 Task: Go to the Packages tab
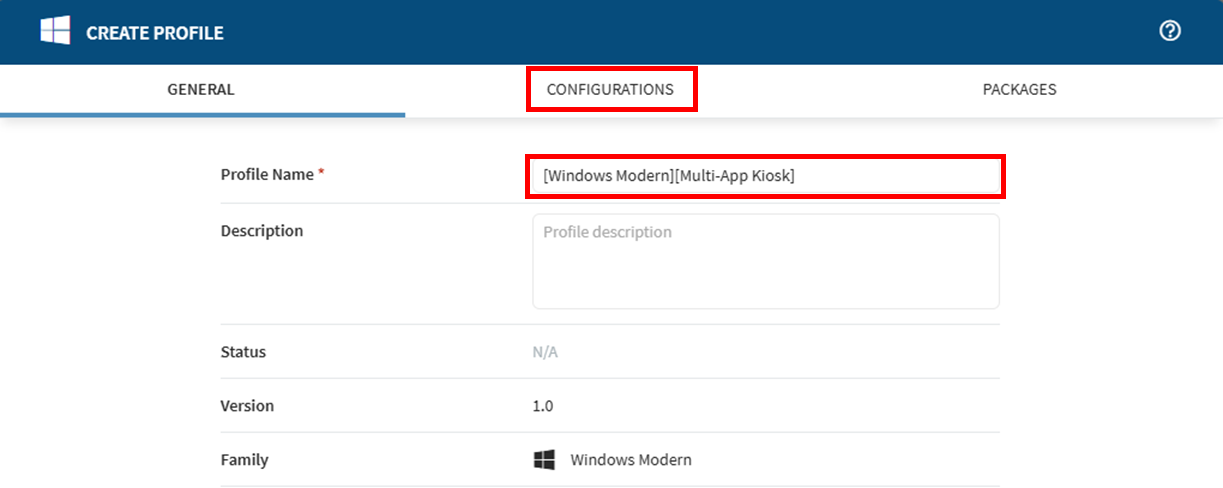click(x=1019, y=90)
